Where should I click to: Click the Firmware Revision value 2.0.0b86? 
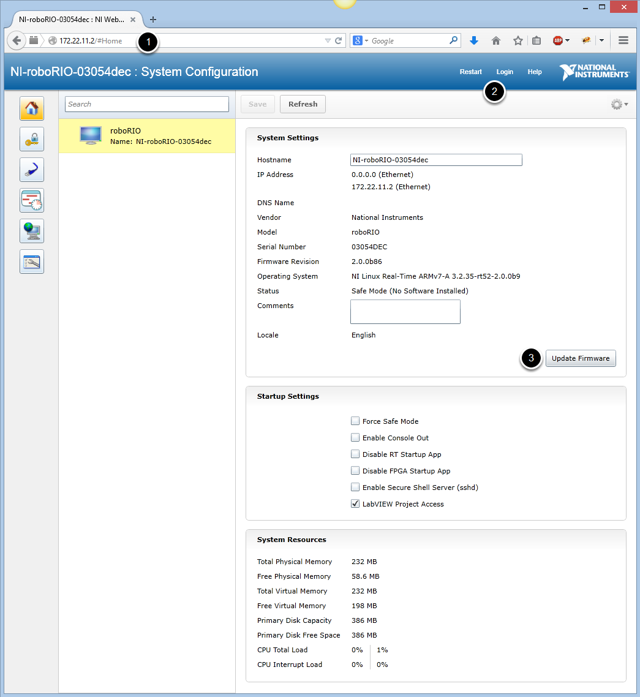tap(367, 261)
